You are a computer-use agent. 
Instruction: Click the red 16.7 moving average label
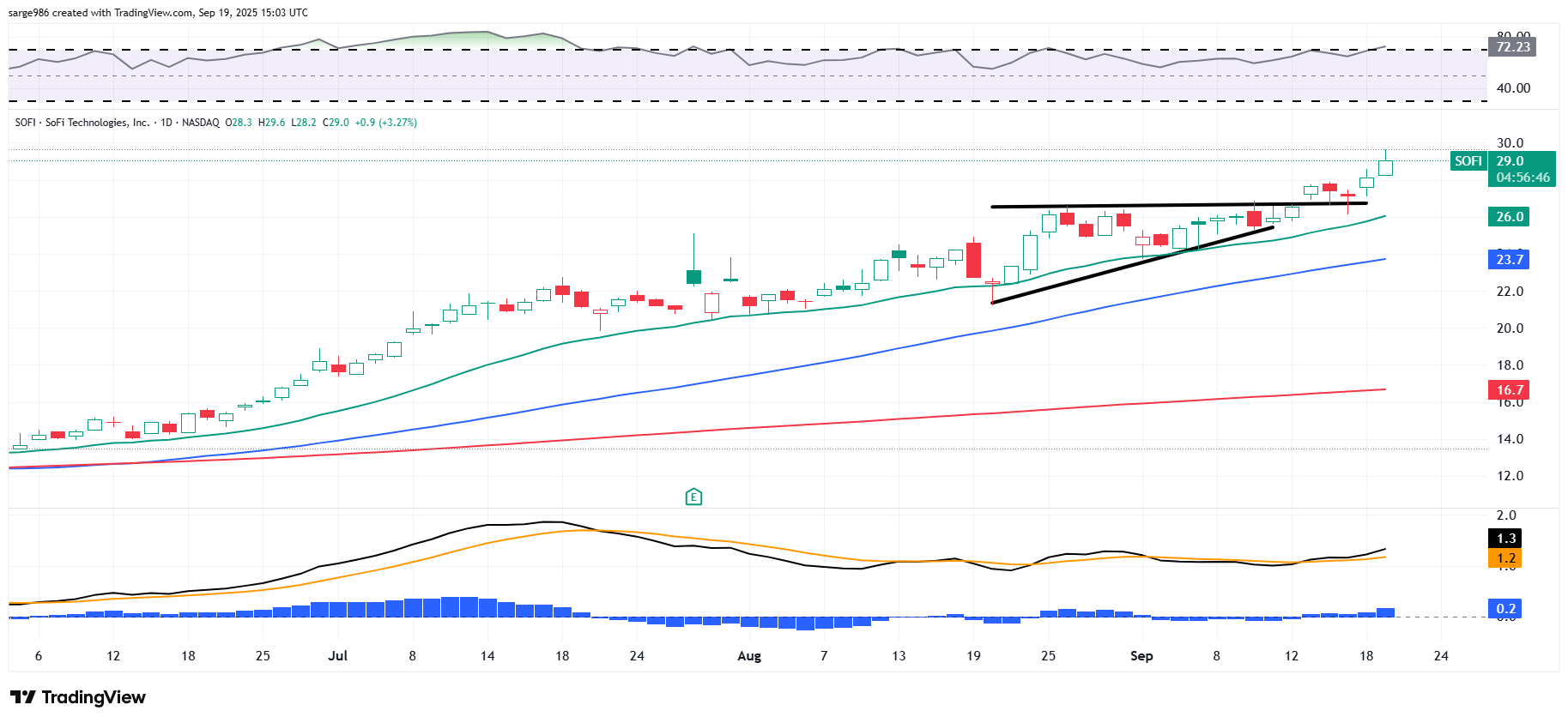pos(1509,390)
